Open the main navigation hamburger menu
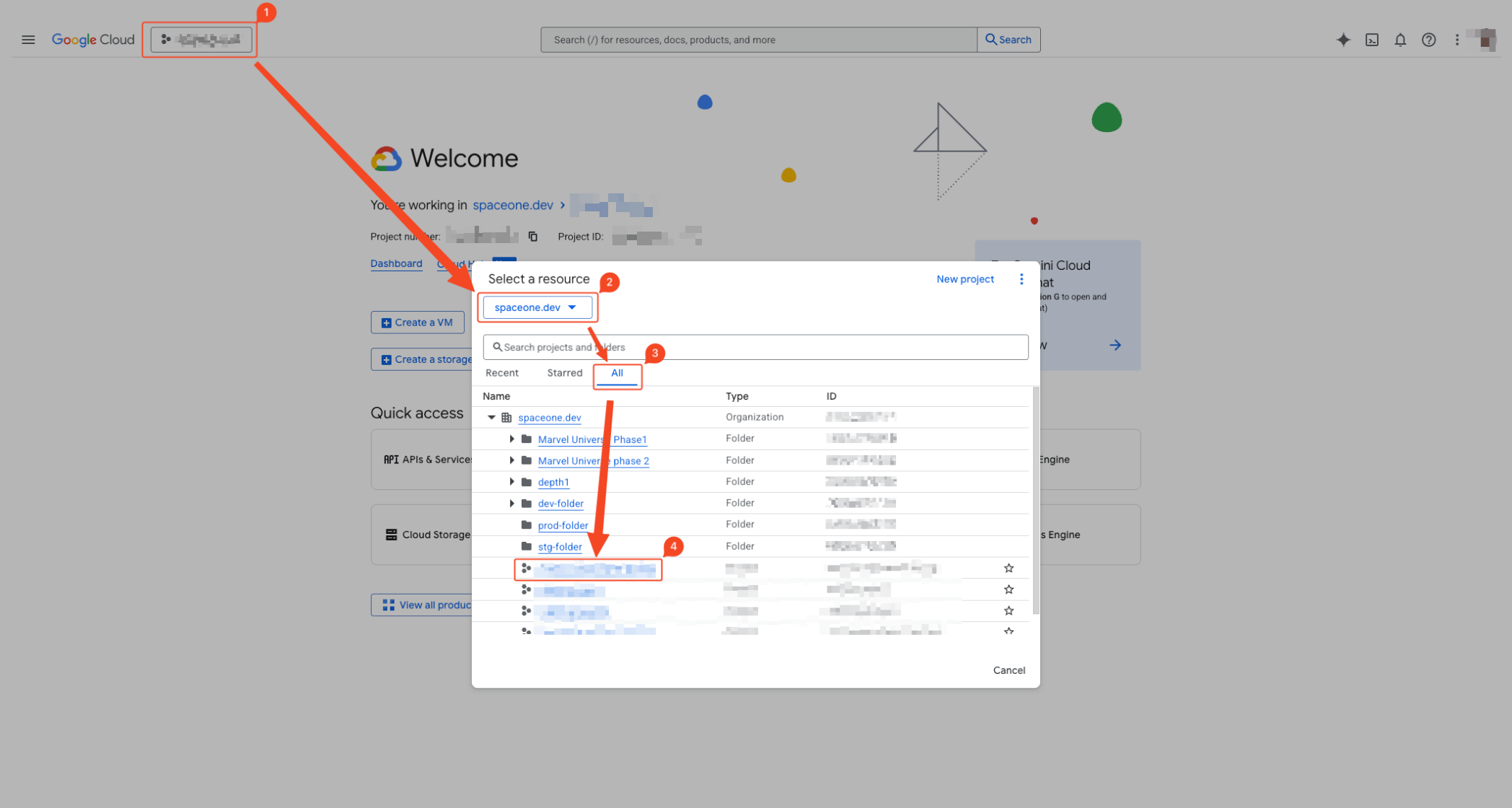This screenshot has width=1512, height=808. pos(28,40)
